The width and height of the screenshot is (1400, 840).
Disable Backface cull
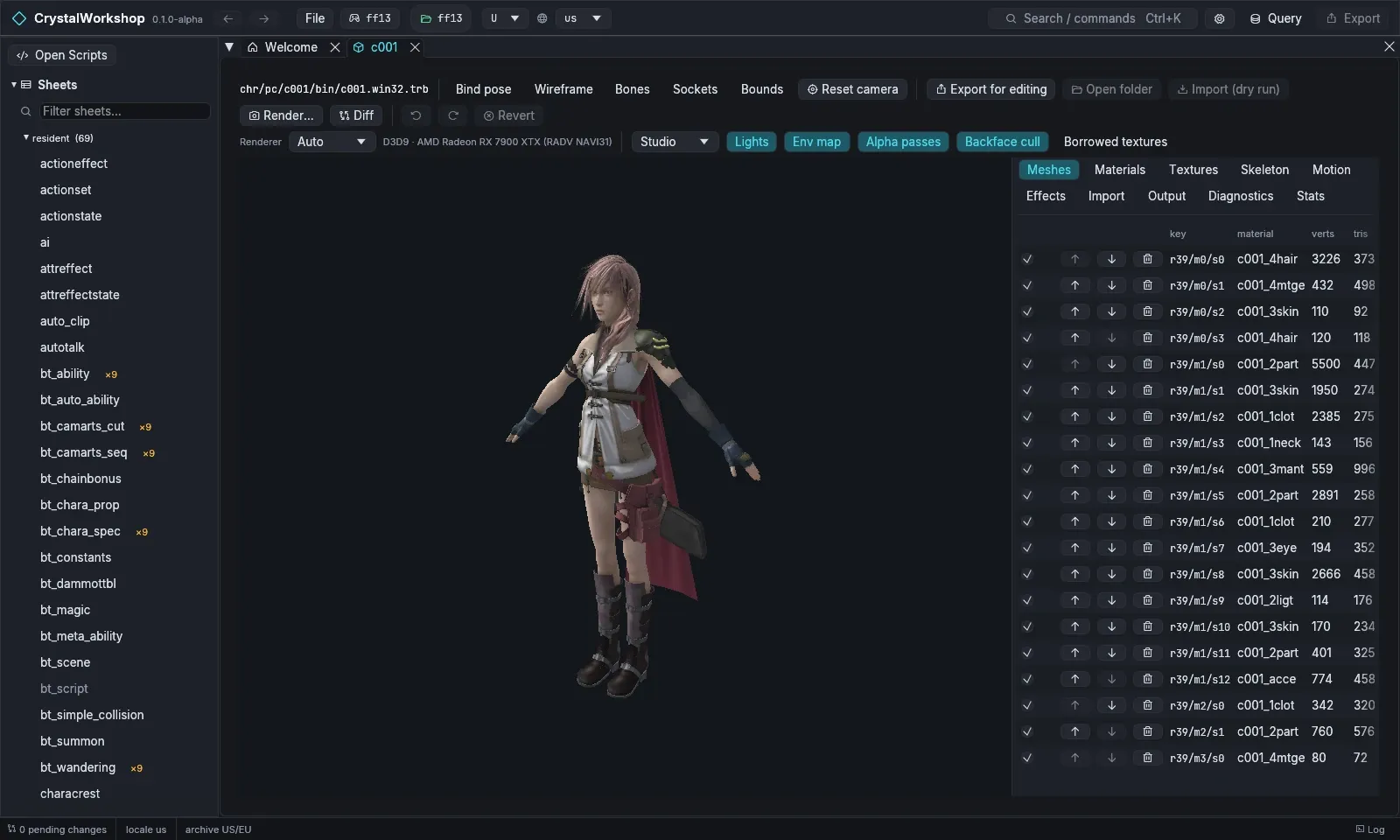[x=1002, y=142]
